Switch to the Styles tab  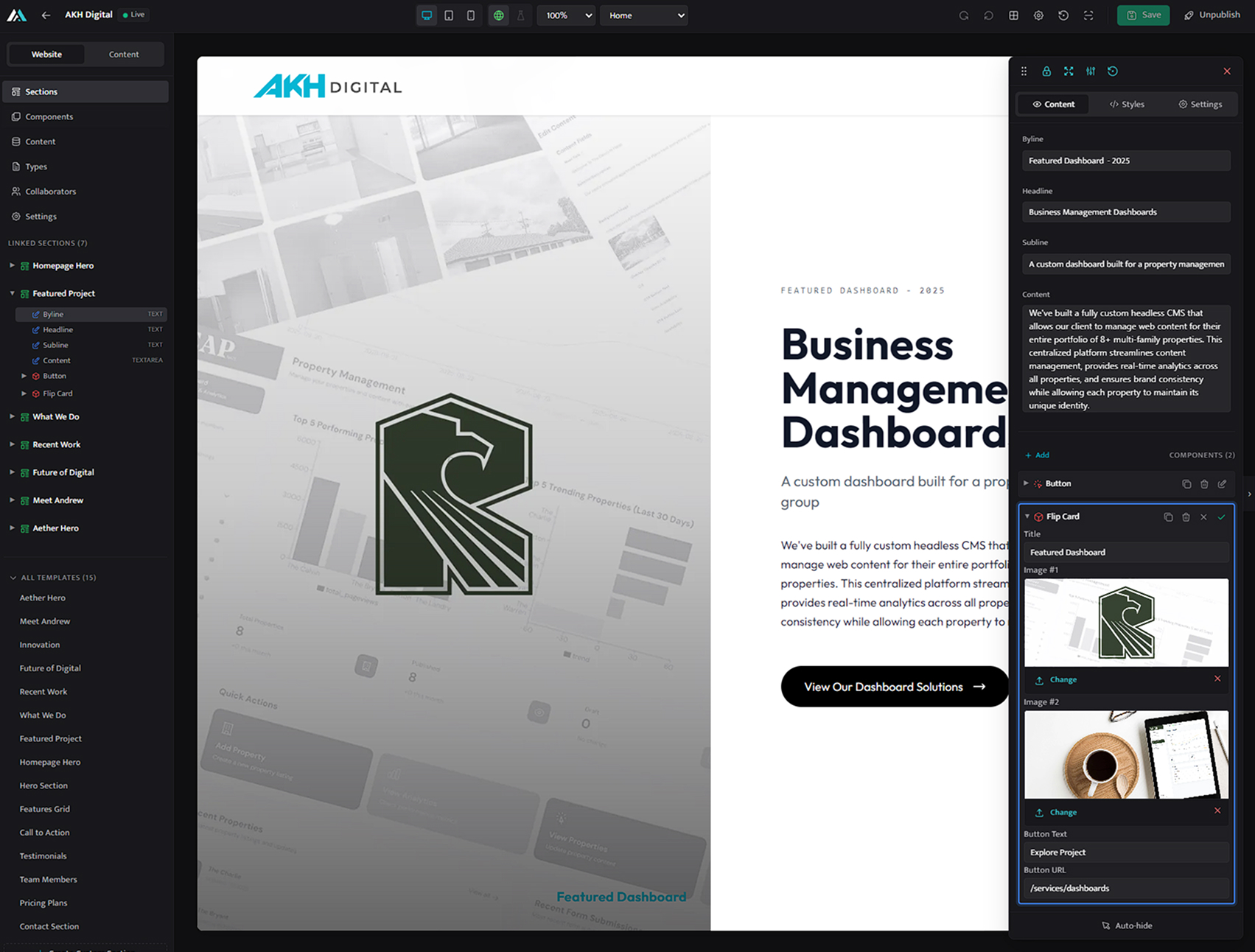tap(1127, 104)
